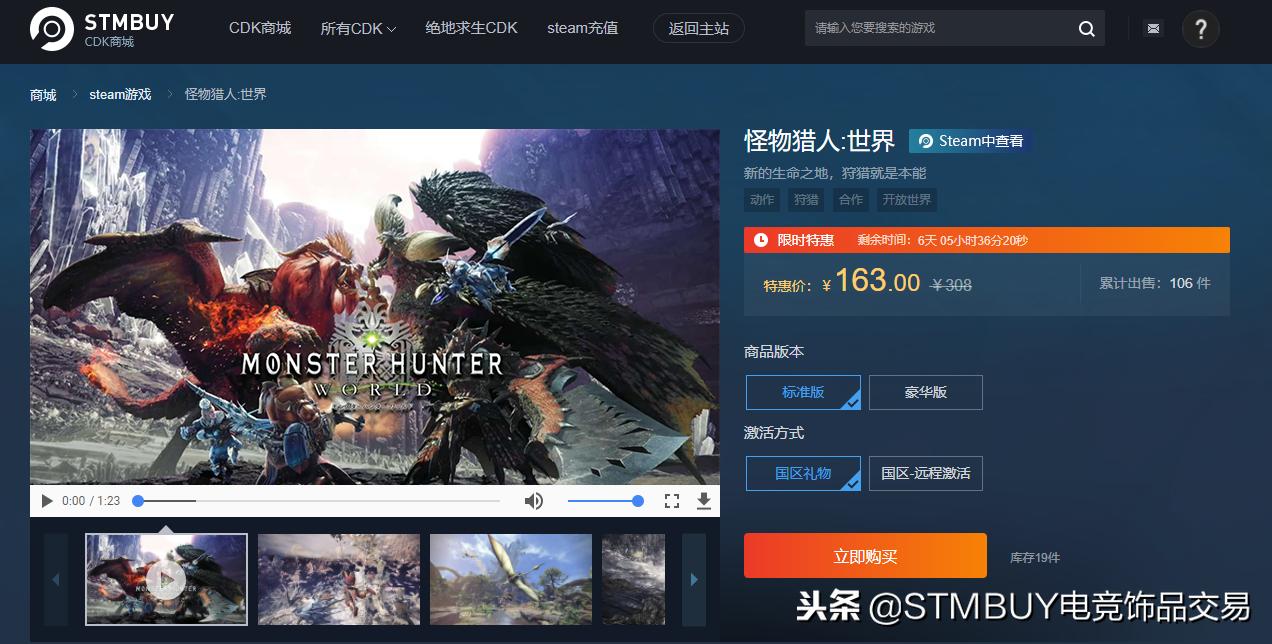
Task: Select the 国区-远程激活 activation option
Action: click(x=925, y=473)
